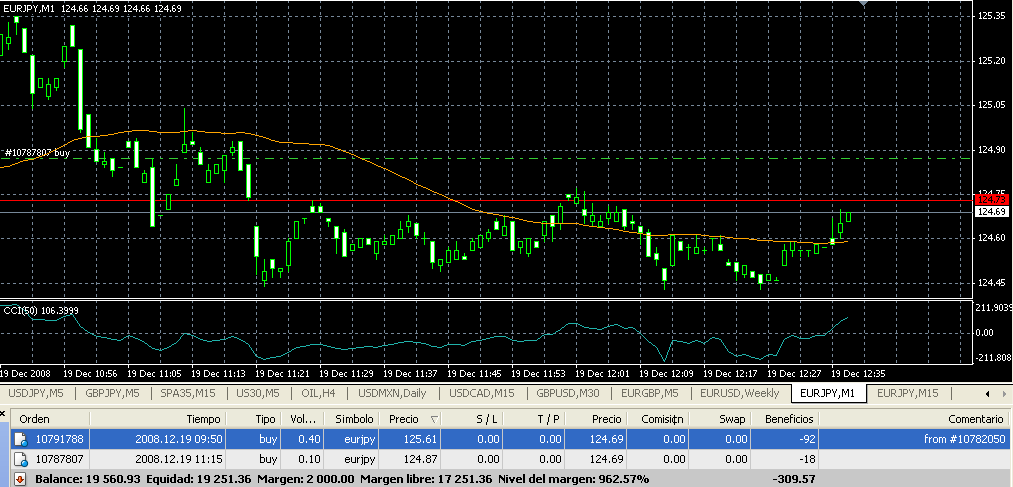Click the 211.9039 CCI scale label
The width and height of the screenshot is (1013, 487).
(993, 307)
